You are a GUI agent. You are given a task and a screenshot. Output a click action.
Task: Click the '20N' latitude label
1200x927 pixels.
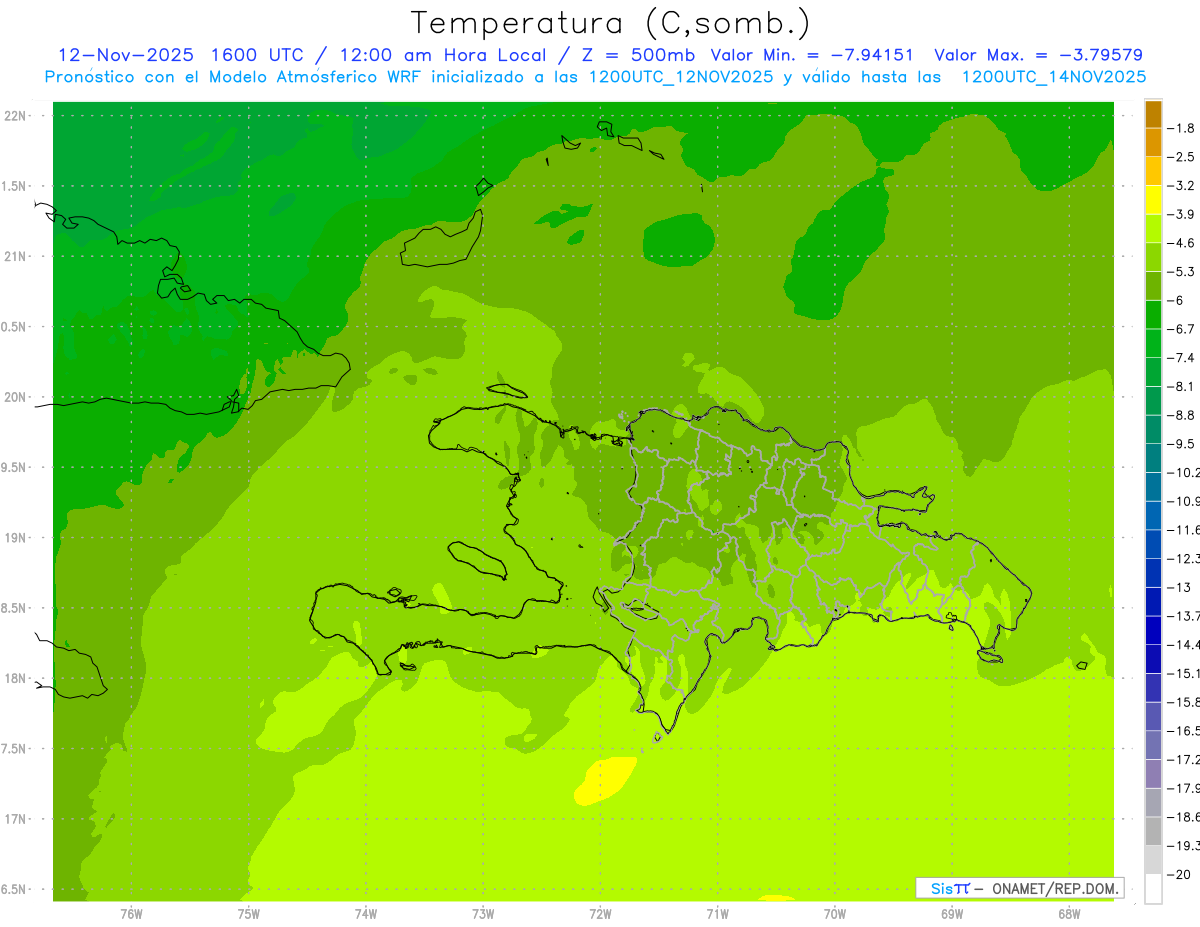coord(15,397)
